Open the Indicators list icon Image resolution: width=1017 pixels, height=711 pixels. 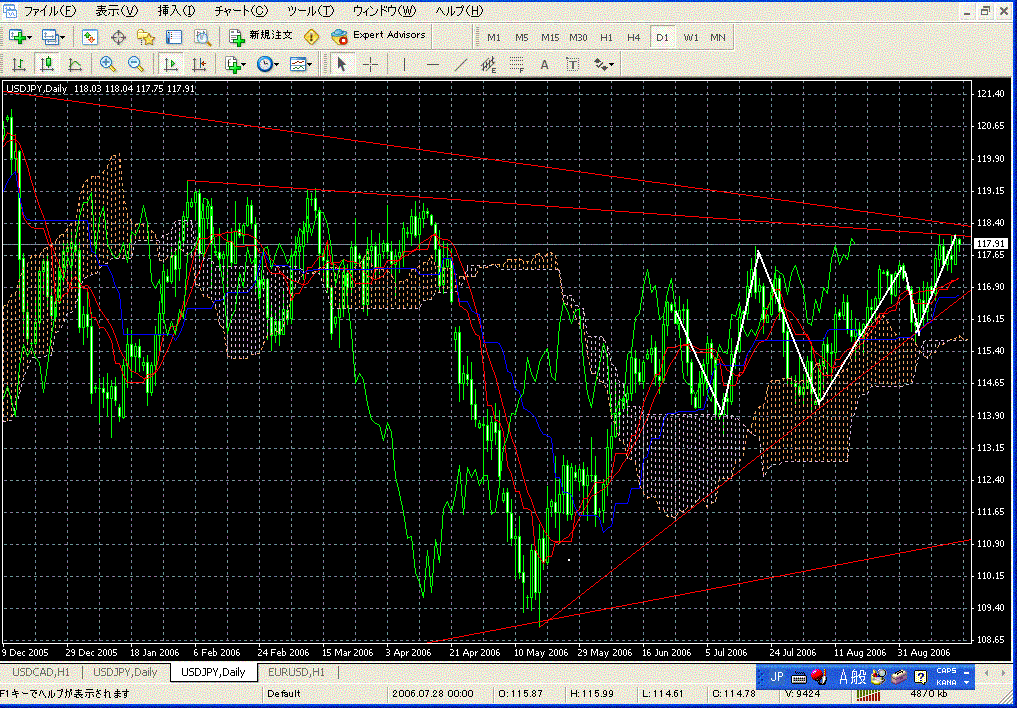click(x=232, y=64)
